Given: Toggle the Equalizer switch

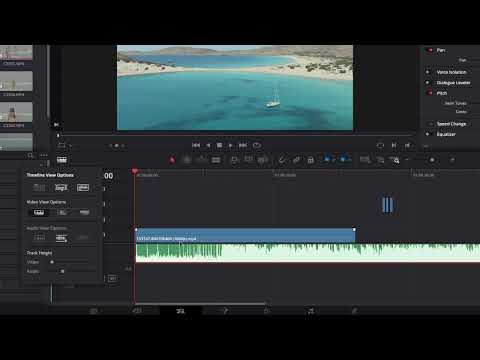Looking at the screenshot, I should pos(428,134).
